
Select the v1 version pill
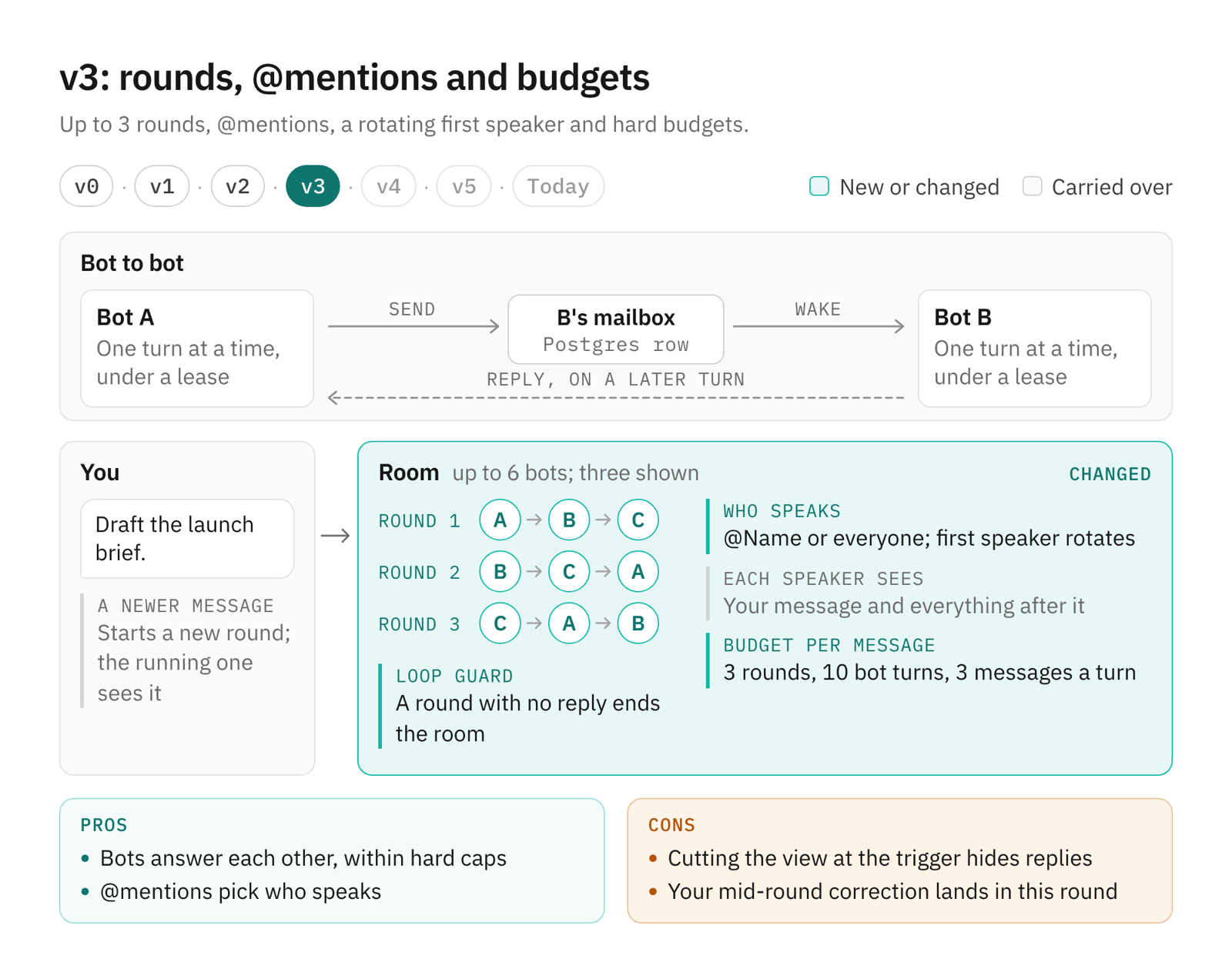[162, 186]
